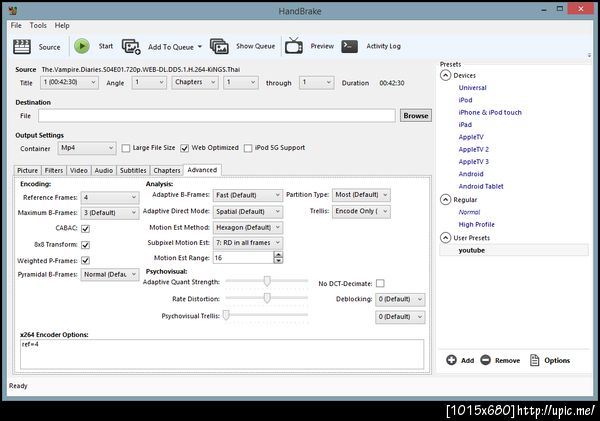Open the Subpixel Motion Est dropdown

click(248, 243)
